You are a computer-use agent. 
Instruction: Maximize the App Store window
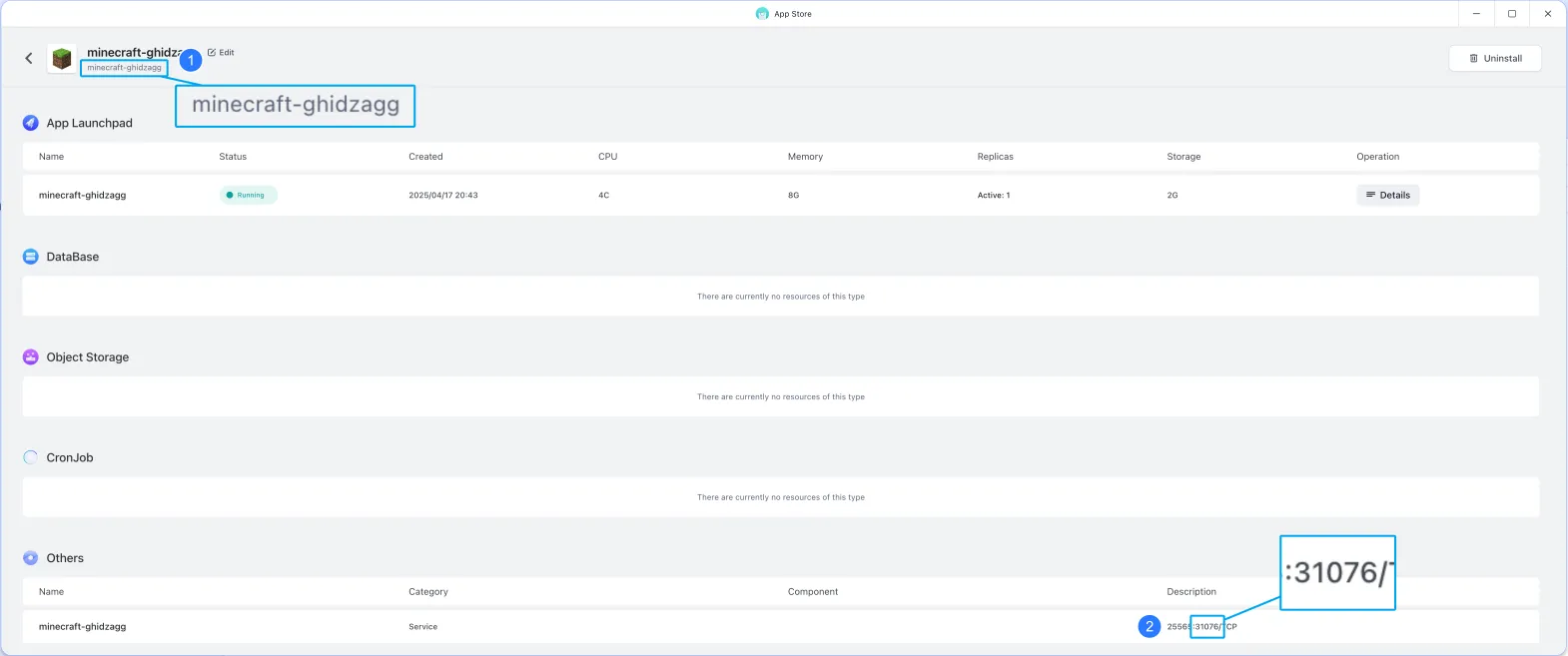(1512, 14)
